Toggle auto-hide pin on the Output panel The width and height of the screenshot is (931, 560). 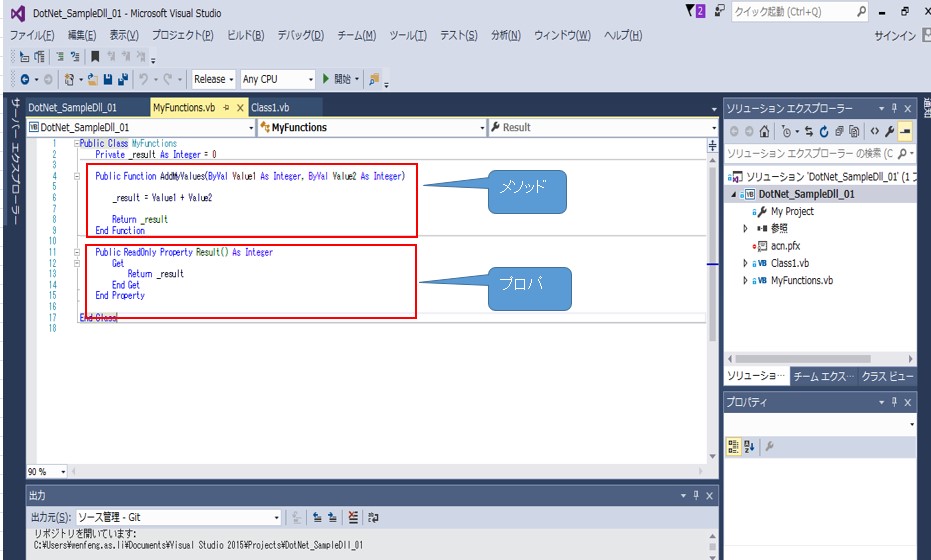pyautogui.click(x=696, y=495)
